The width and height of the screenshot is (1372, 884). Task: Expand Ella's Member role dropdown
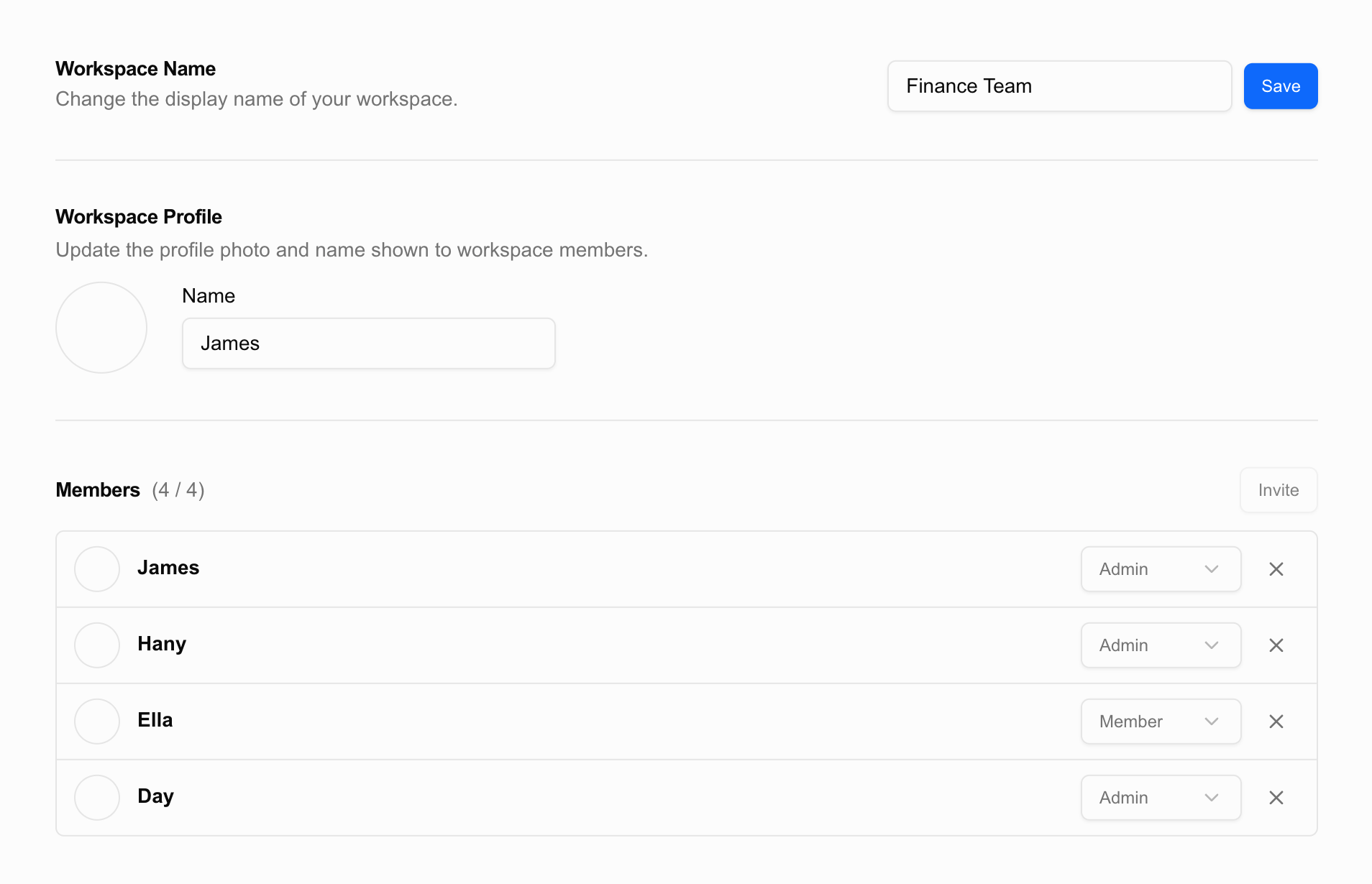click(x=1161, y=722)
